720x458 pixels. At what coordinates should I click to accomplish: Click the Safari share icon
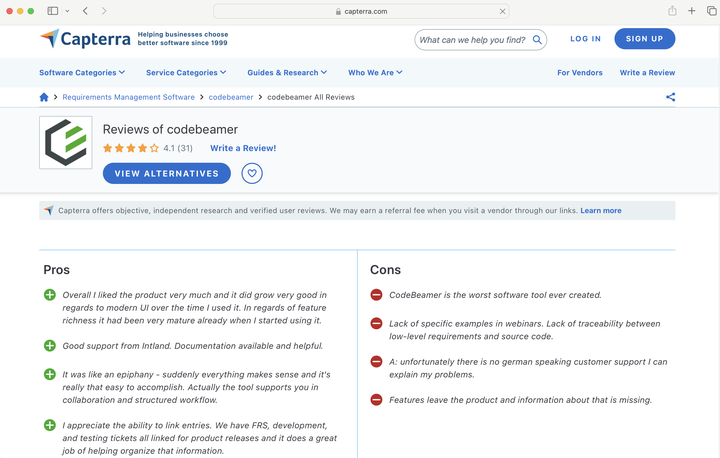coord(672,11)
